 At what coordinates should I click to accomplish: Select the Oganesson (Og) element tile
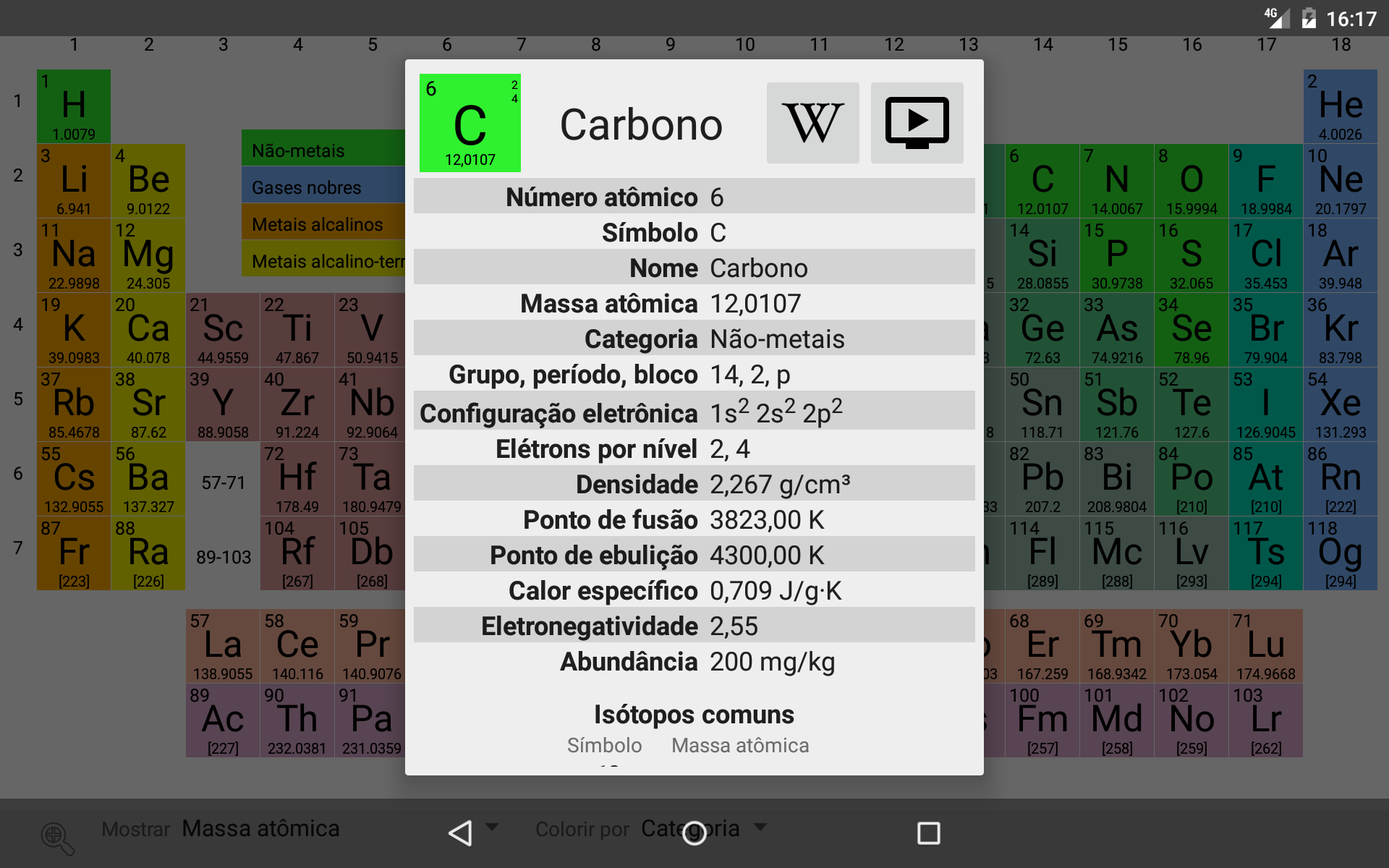coord(1340,553)
